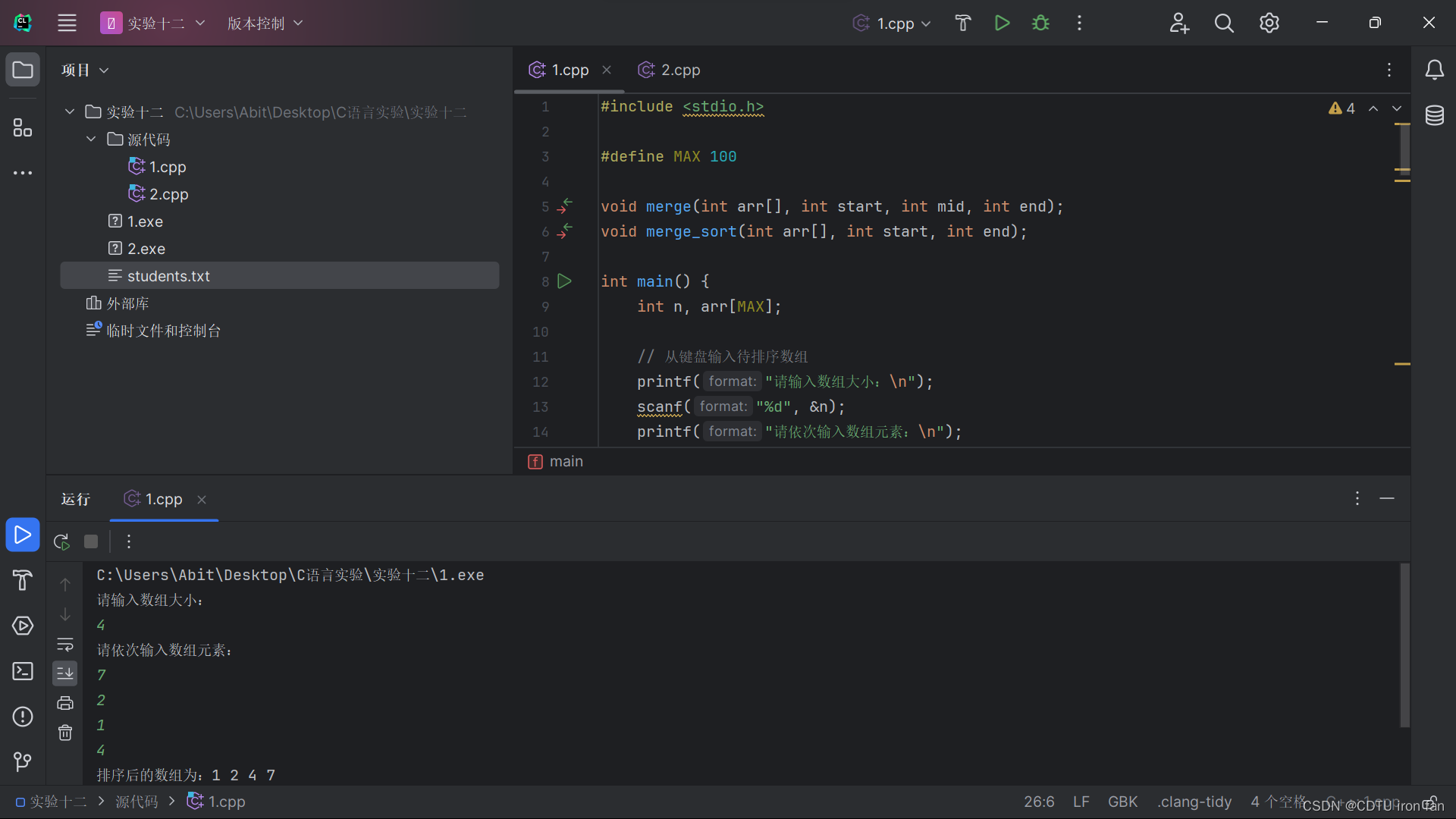This screenshot has width=1456, height=819.
Task: Switch to the 2.cpp editor tab
Action: tap(670, 70)
